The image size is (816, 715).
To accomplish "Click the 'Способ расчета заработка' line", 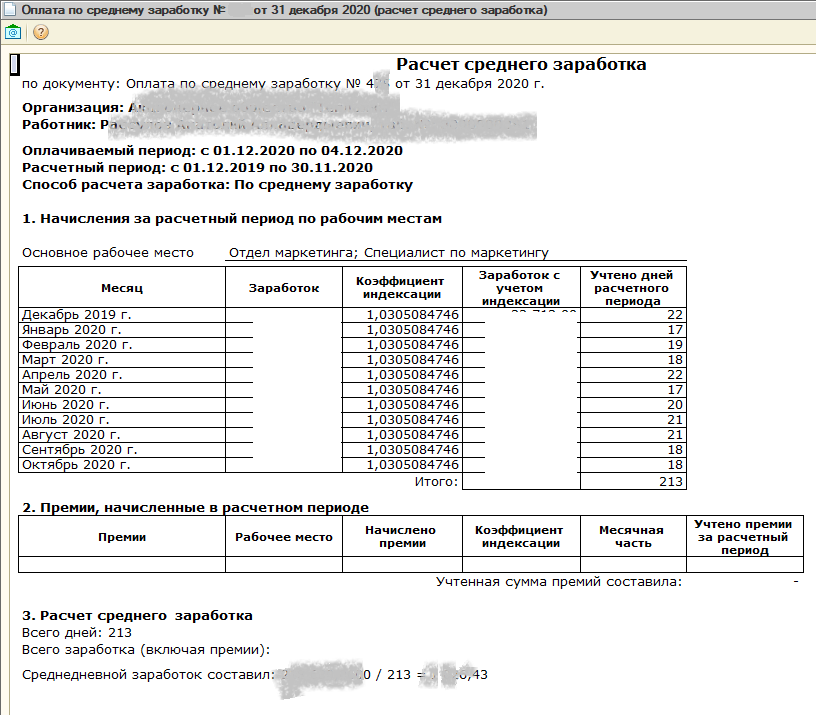I will (218, 185).
